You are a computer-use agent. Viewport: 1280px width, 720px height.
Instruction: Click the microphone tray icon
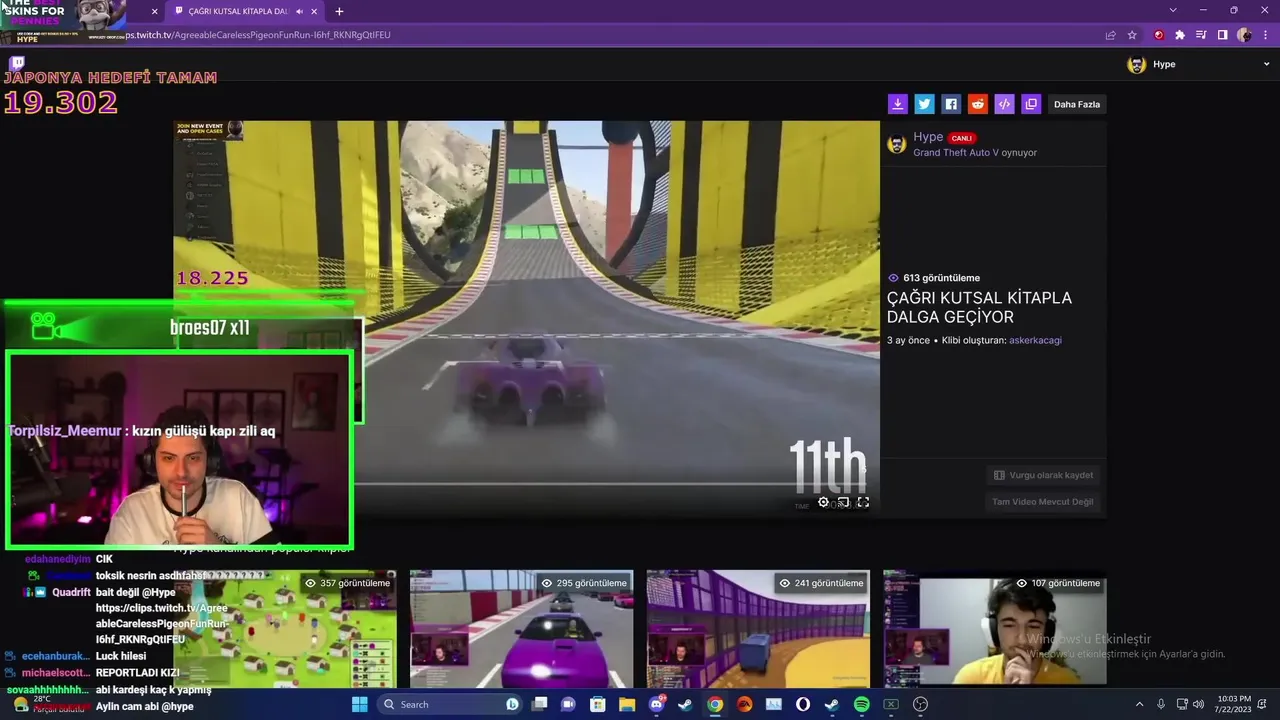pos(1161,704)
